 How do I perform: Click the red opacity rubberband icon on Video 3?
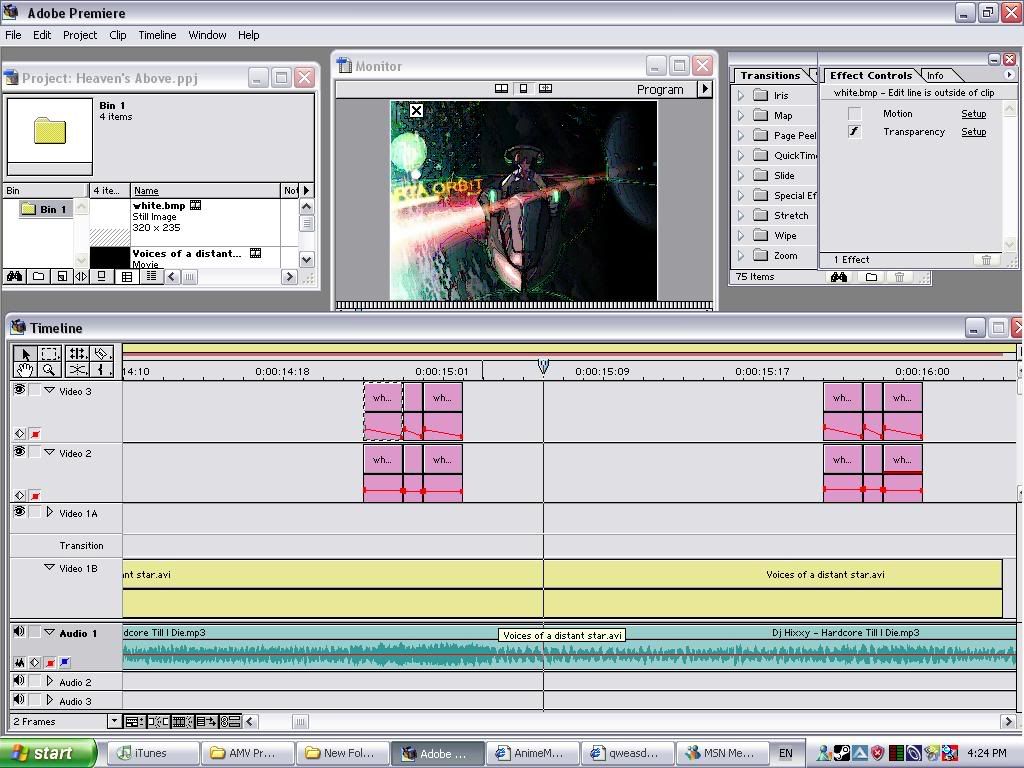pos(35,434)
